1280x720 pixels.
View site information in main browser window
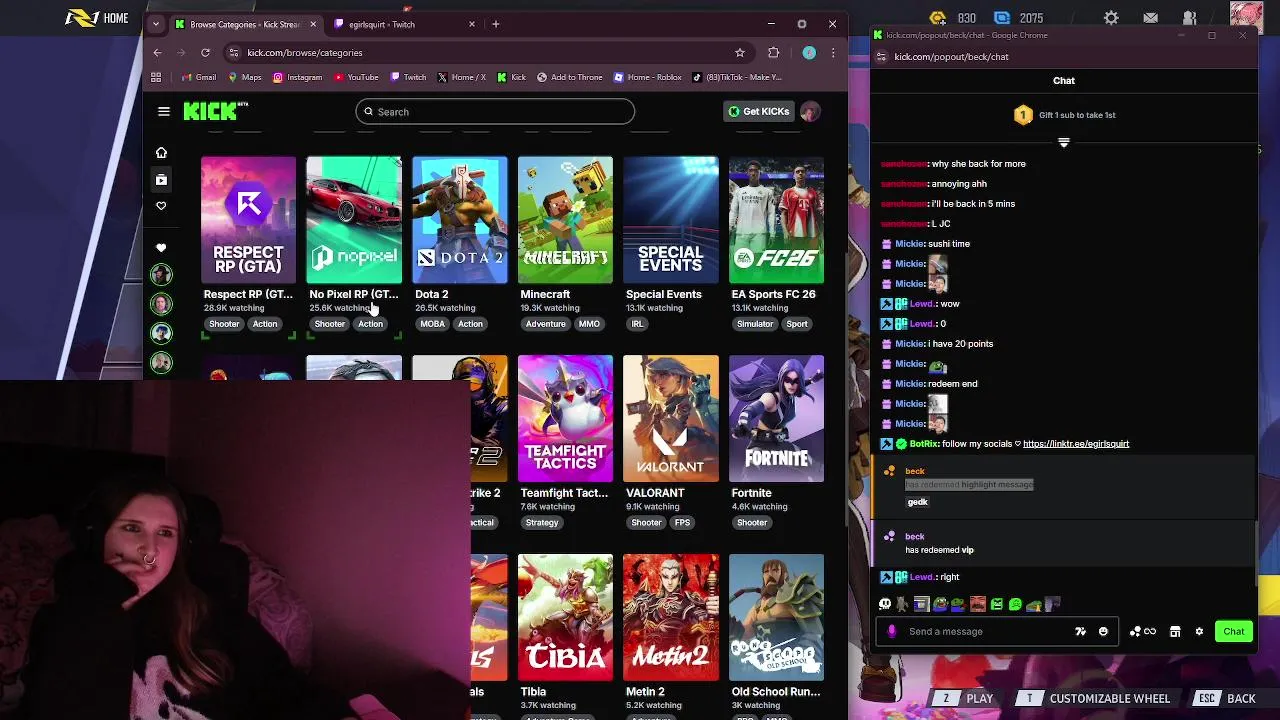point(234,53)
